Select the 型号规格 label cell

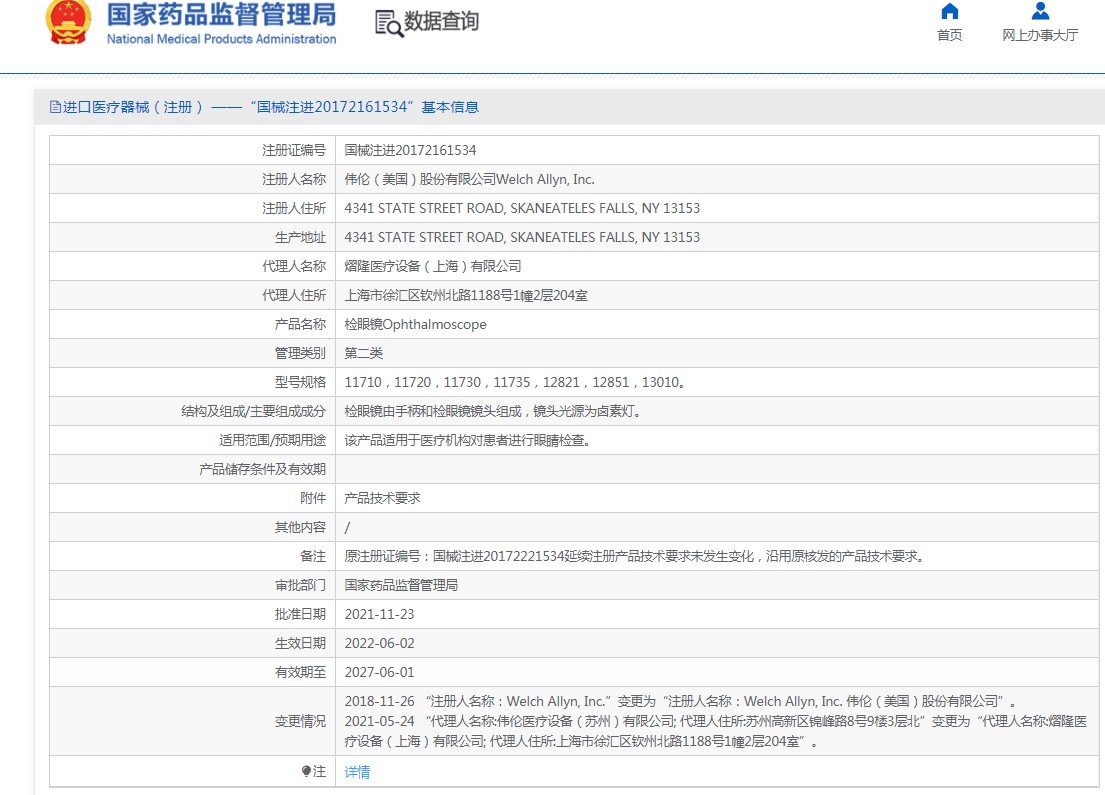click(192, 381)
